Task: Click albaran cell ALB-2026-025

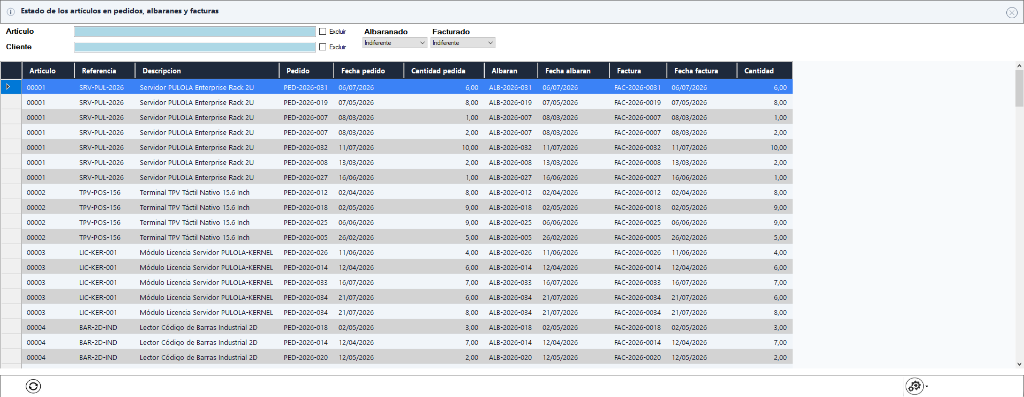Action: point(511,222)
